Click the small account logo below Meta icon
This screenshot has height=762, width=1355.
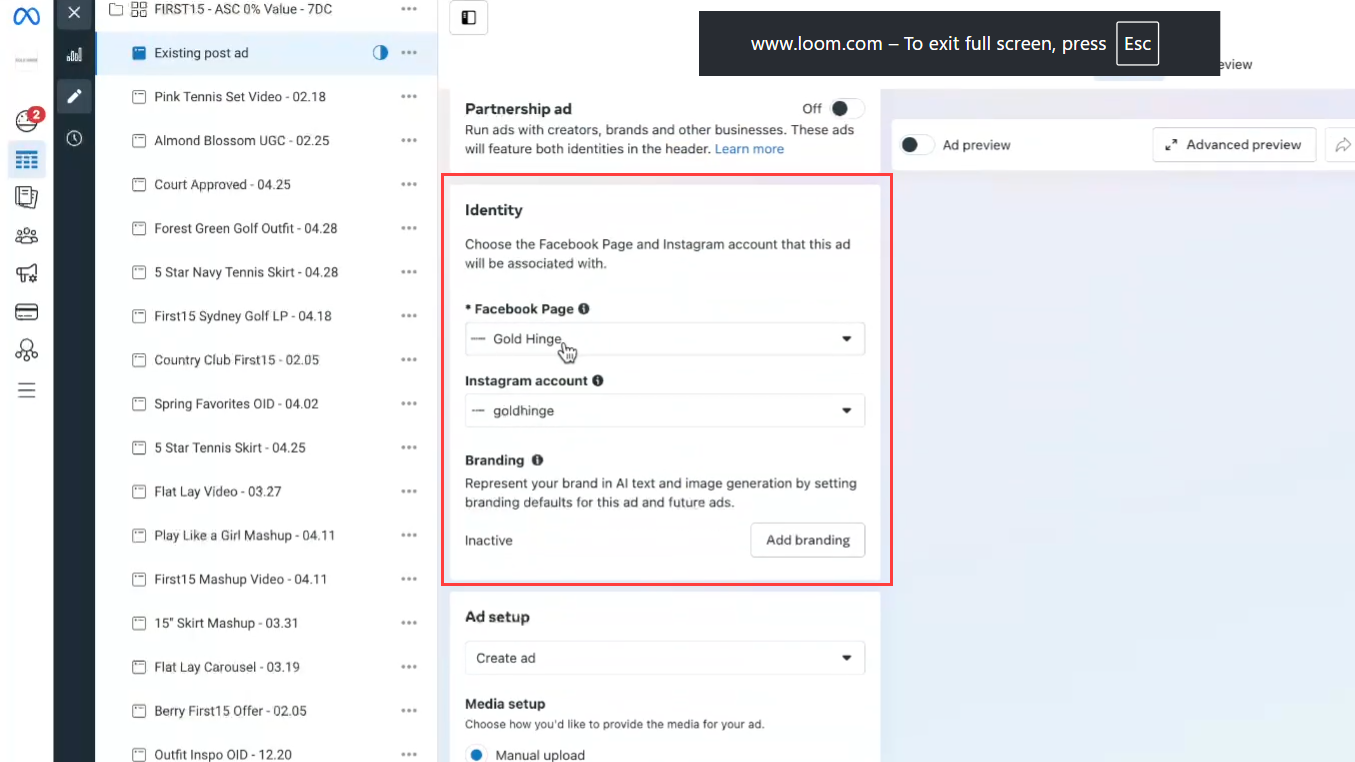tap(26, 60)
